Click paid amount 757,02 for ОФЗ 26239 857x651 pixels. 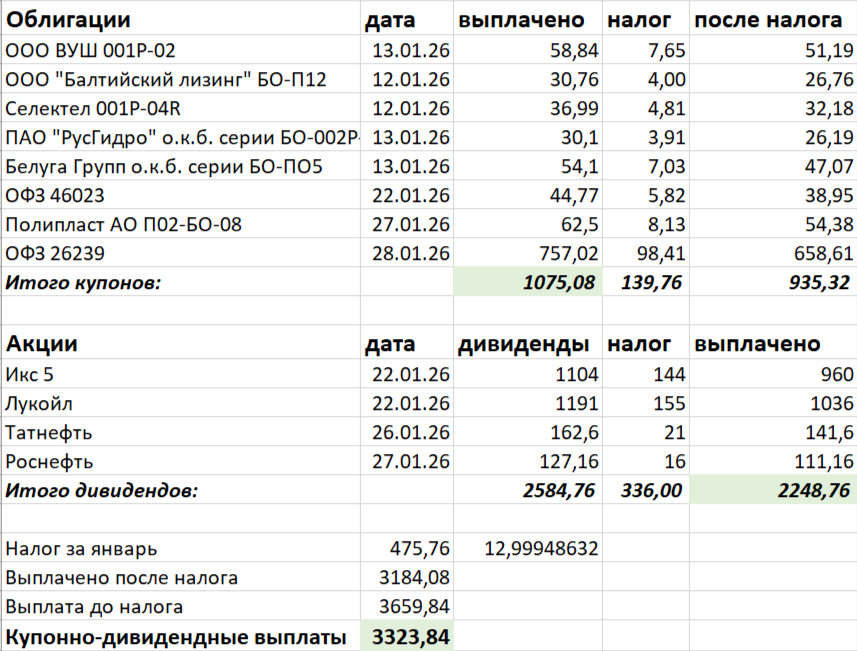tap(528, 253)
